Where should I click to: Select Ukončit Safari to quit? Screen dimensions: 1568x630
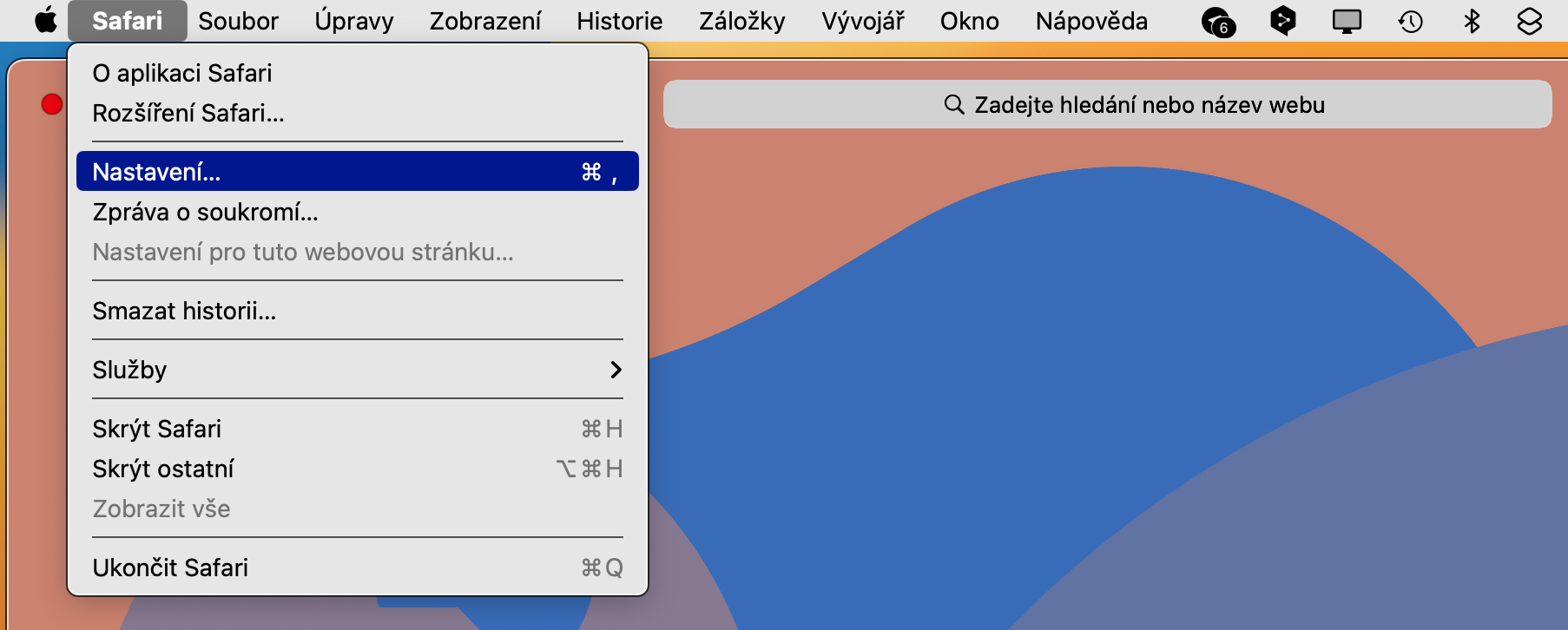[357, 568]
